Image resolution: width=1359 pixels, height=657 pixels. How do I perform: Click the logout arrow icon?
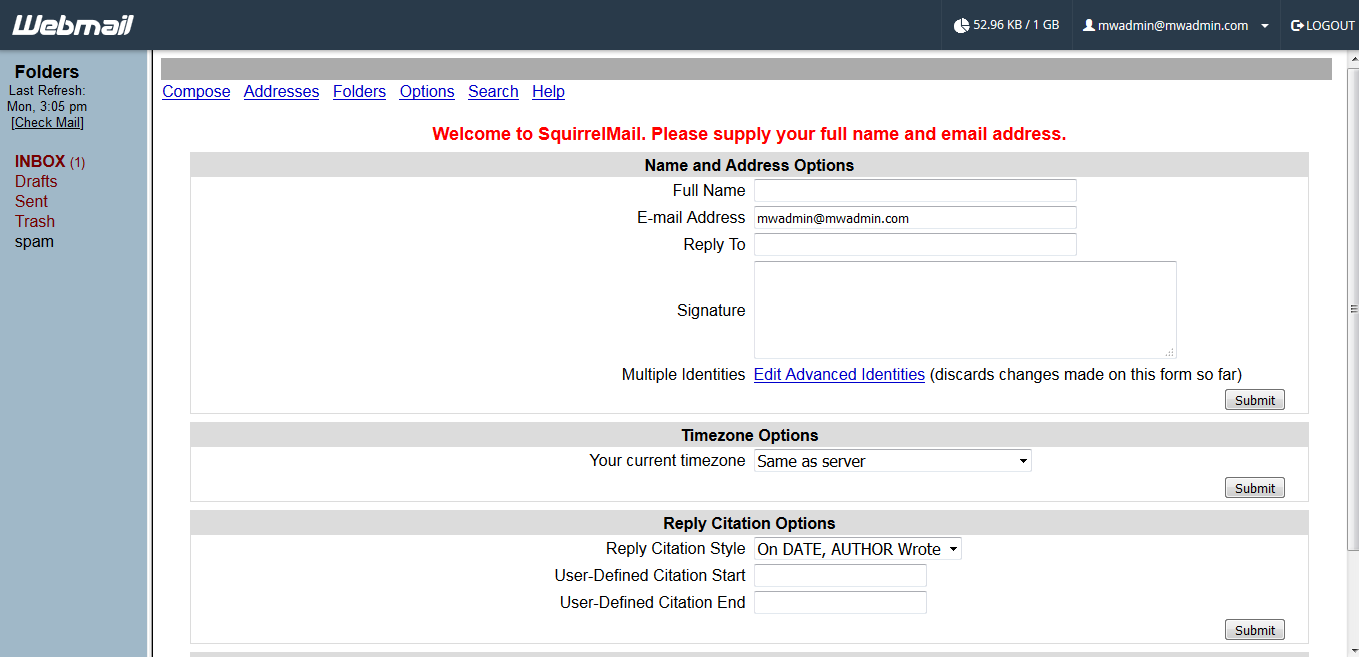1297,25
